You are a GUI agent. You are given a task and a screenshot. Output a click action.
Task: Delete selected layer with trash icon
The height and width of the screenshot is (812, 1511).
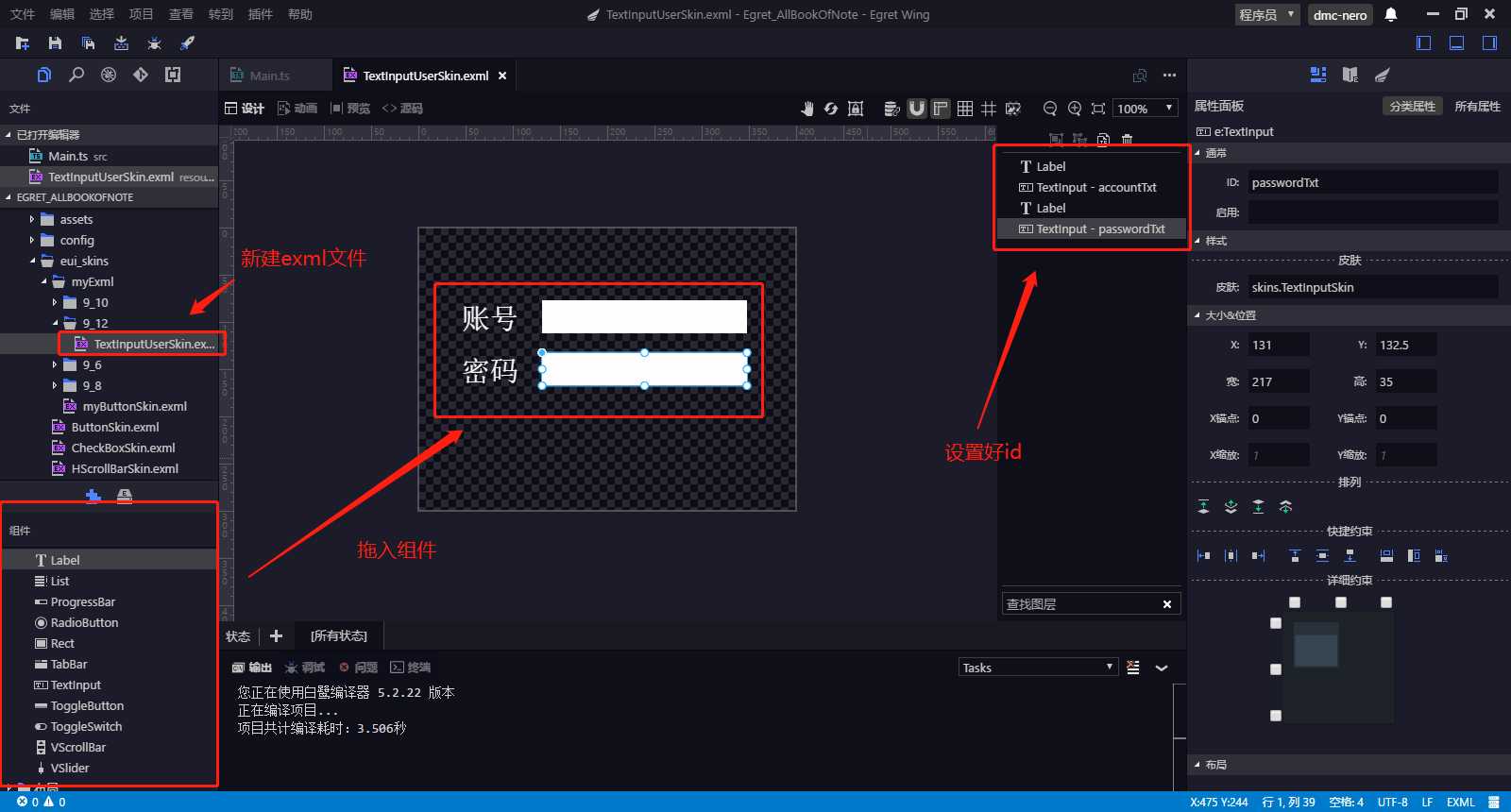pyautogui.click(x=1127, y=140)
